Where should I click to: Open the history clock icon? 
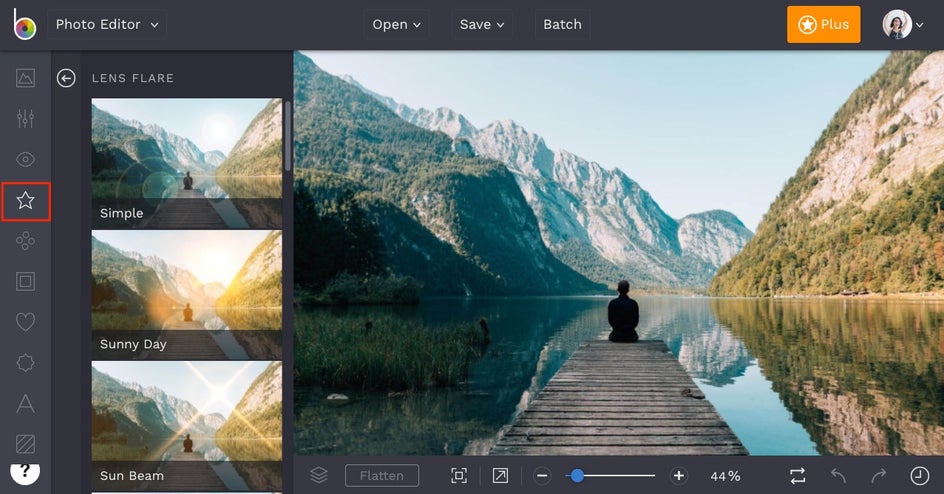coord(919,476)
